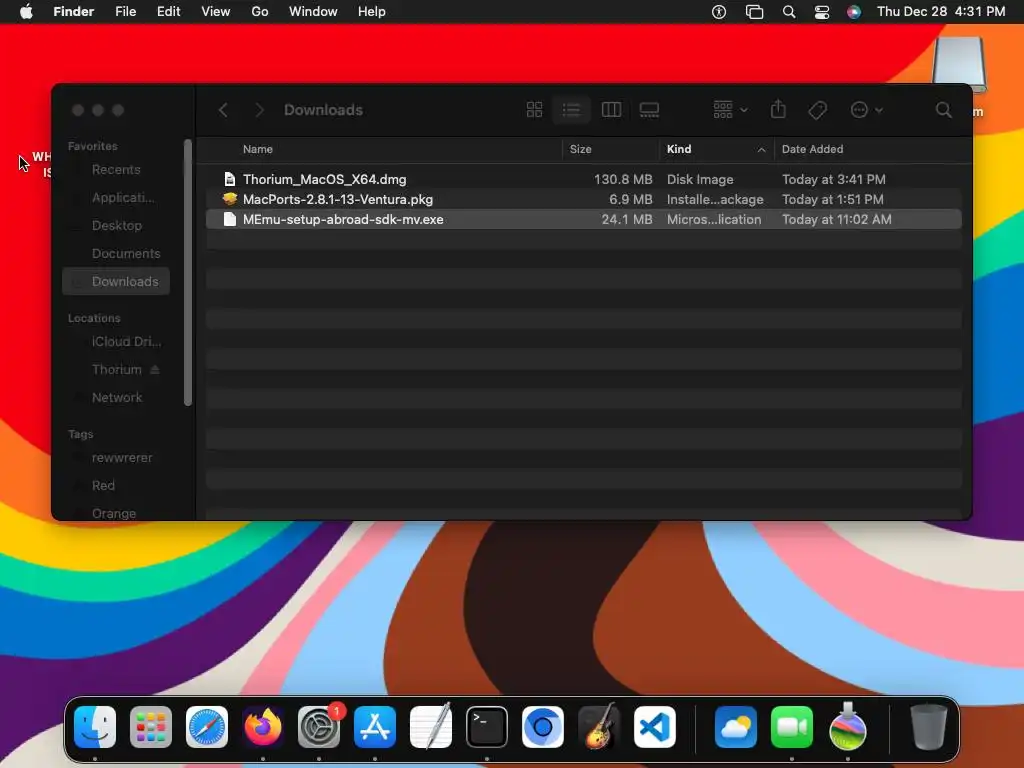The height and width of the screenshot is (768, 1024).
Task: Click the MEmu exe document icon
Action: [x=230, y=219]
